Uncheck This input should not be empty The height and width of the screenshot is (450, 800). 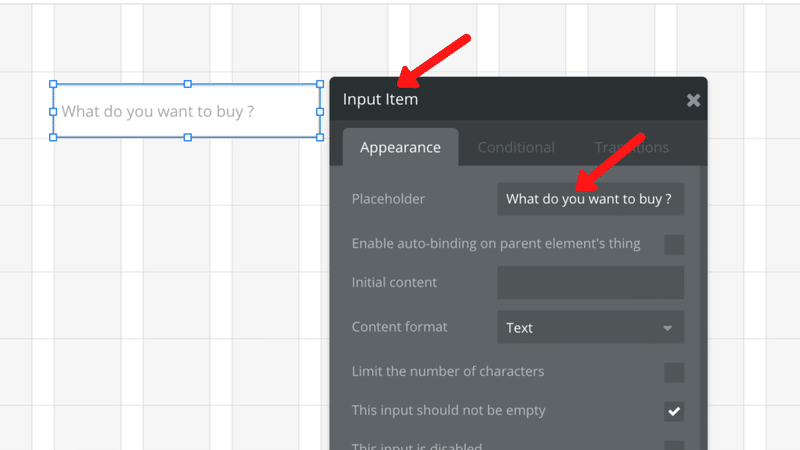(x=674, y=411)
